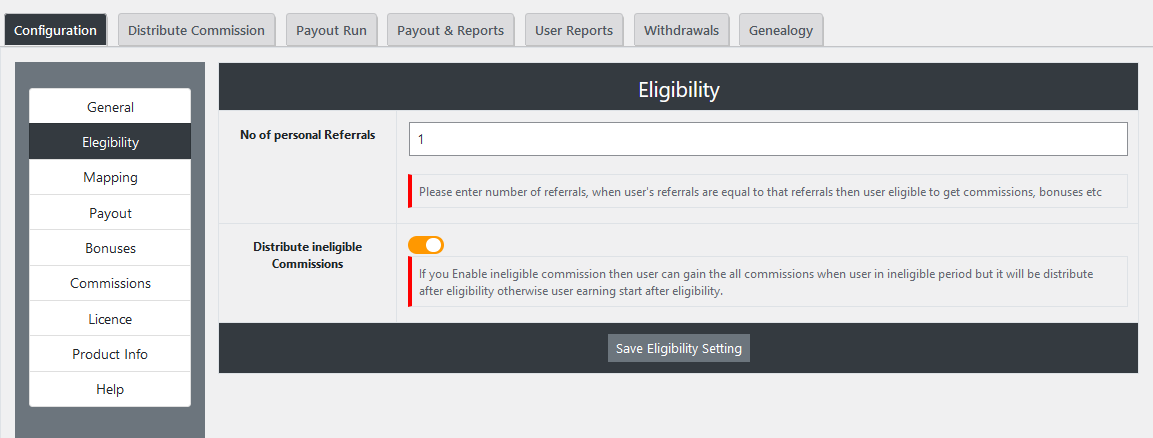
Task: Switch to the Withdrawals tab
Action: pos(681,30)
